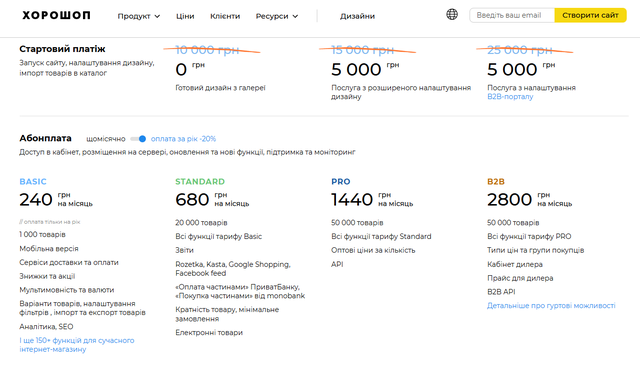The width and height of the screenshot is (640, 365).
Task: Select 'оплата за рік -20%' option
Action: click(x=183, y=139)
